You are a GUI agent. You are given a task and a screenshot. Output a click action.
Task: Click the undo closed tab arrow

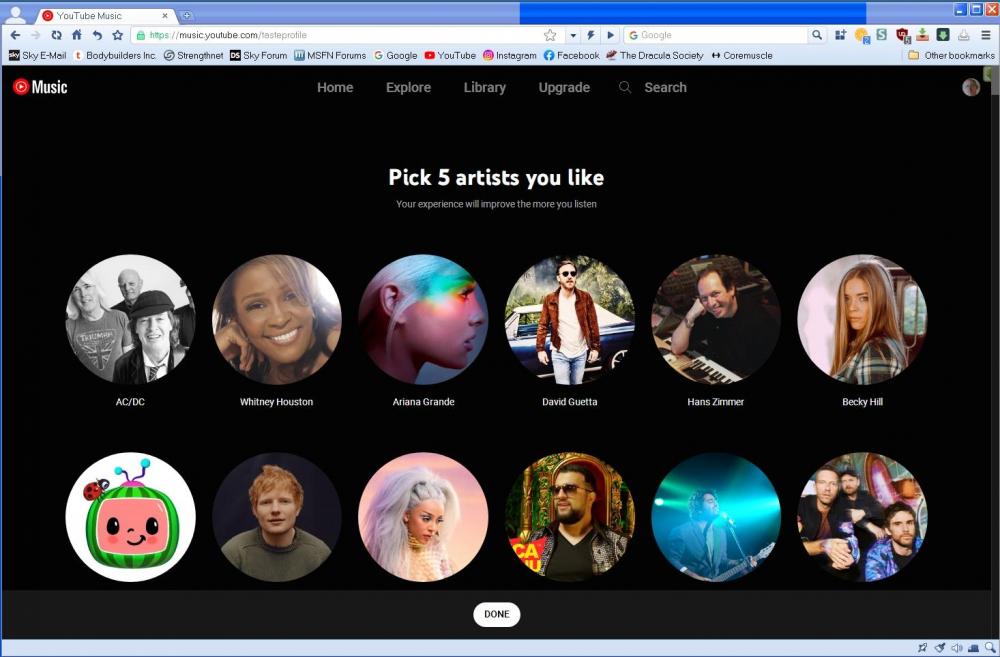click(97, 35)
